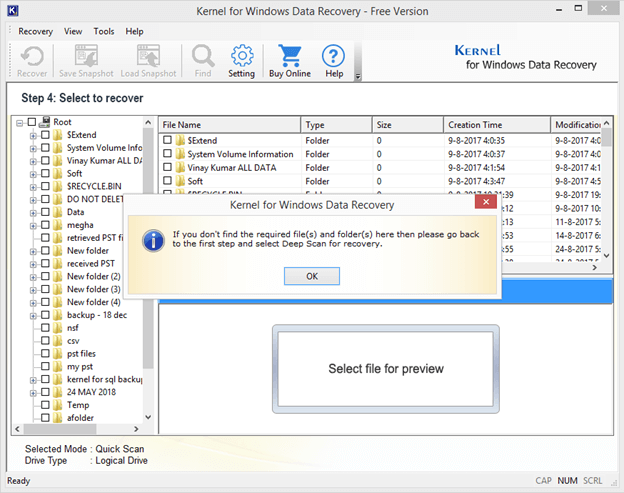Open the Recovery menu
The width and height of the screenshot is (624, 493).
[x=35, y=31]
